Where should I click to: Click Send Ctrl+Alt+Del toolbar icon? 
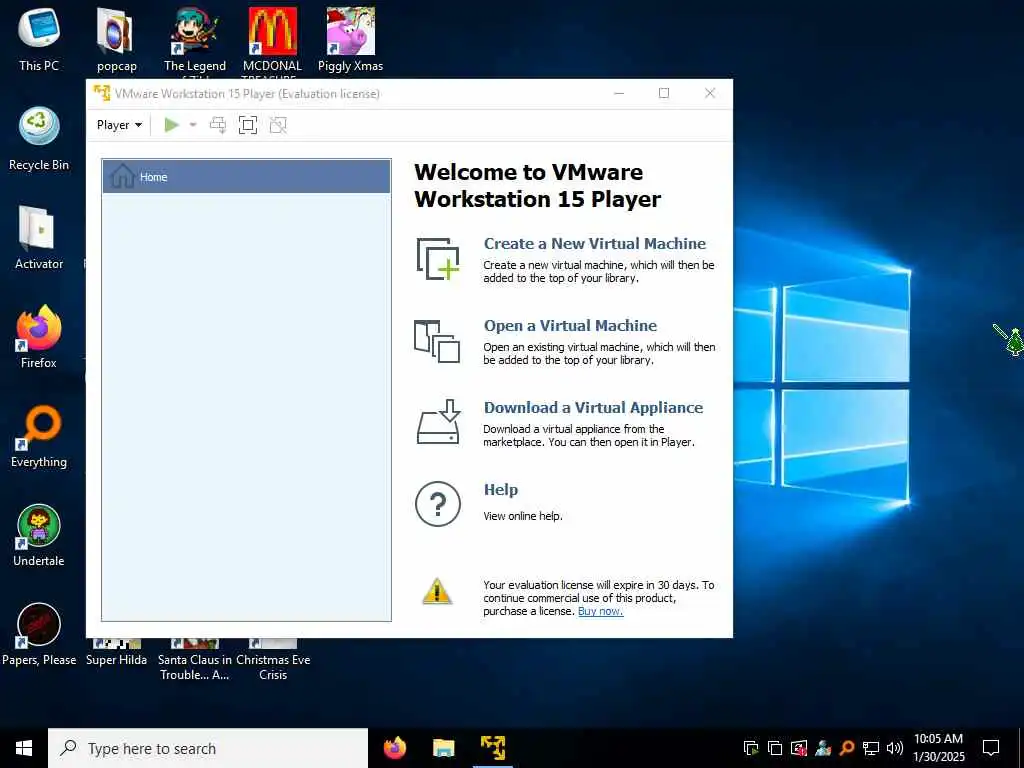[217, 125]
